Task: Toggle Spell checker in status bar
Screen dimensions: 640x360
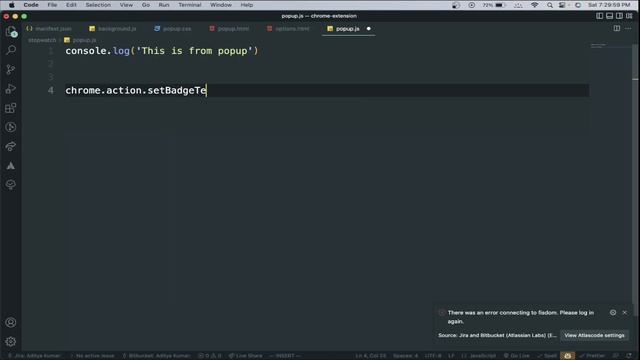Action: point(547,356)
